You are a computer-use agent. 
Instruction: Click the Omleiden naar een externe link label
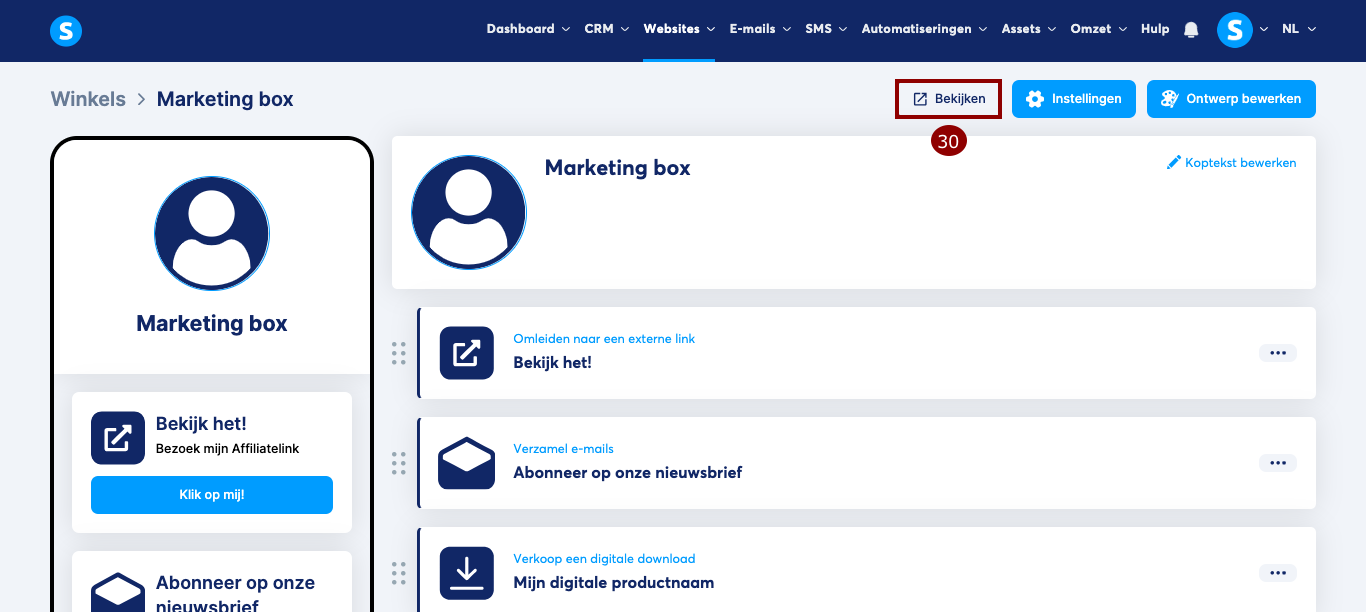(604, 339)
